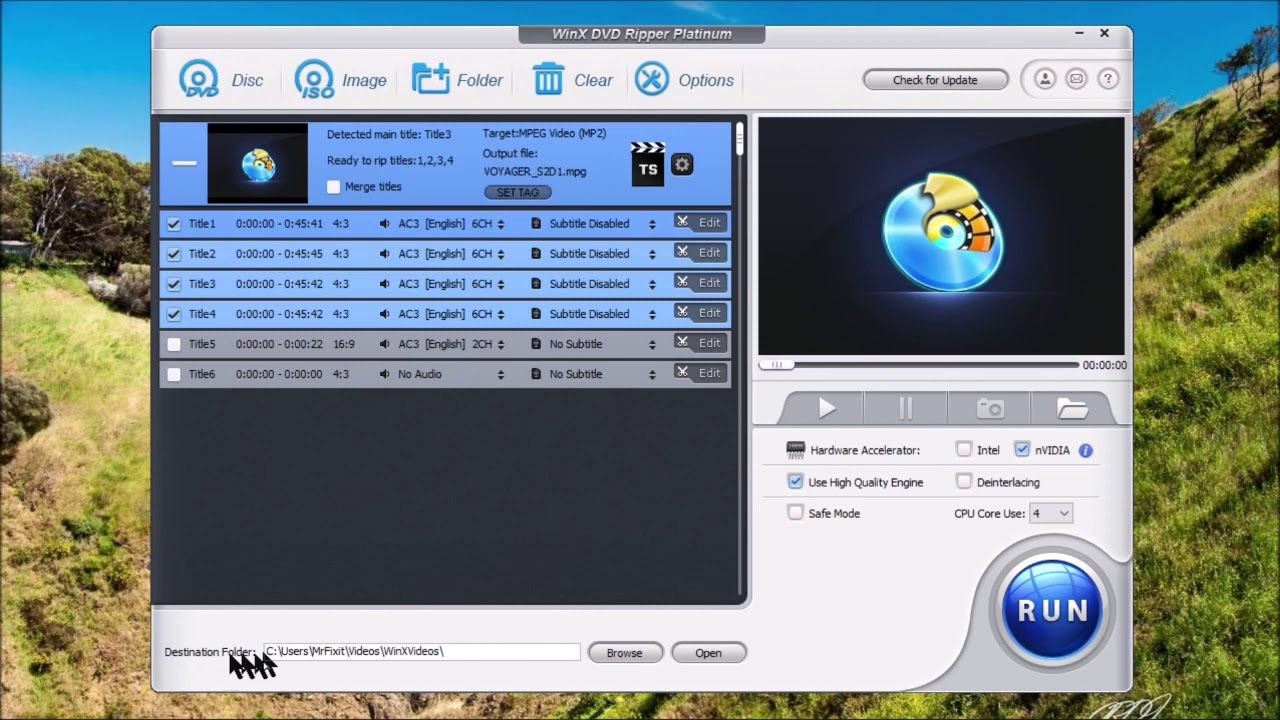Click the Destination Folder path field

tap(421, 652)
